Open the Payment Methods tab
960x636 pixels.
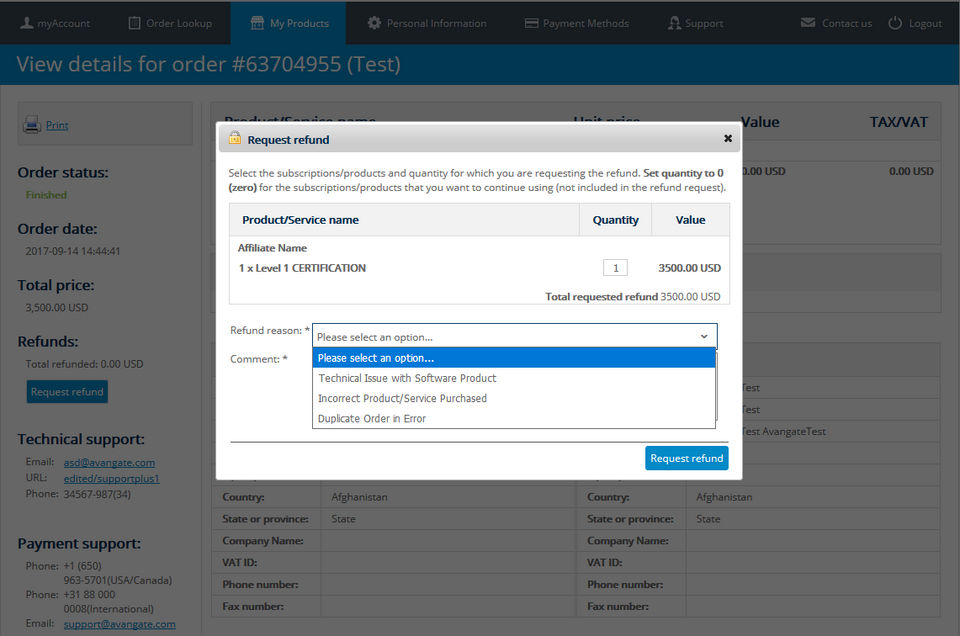point(586,23)
